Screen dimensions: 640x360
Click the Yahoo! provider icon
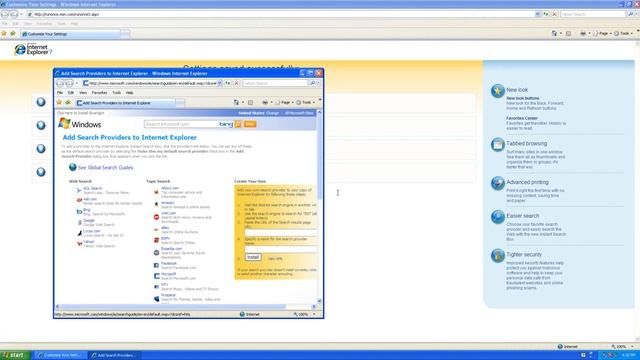(x=79, y=244)
